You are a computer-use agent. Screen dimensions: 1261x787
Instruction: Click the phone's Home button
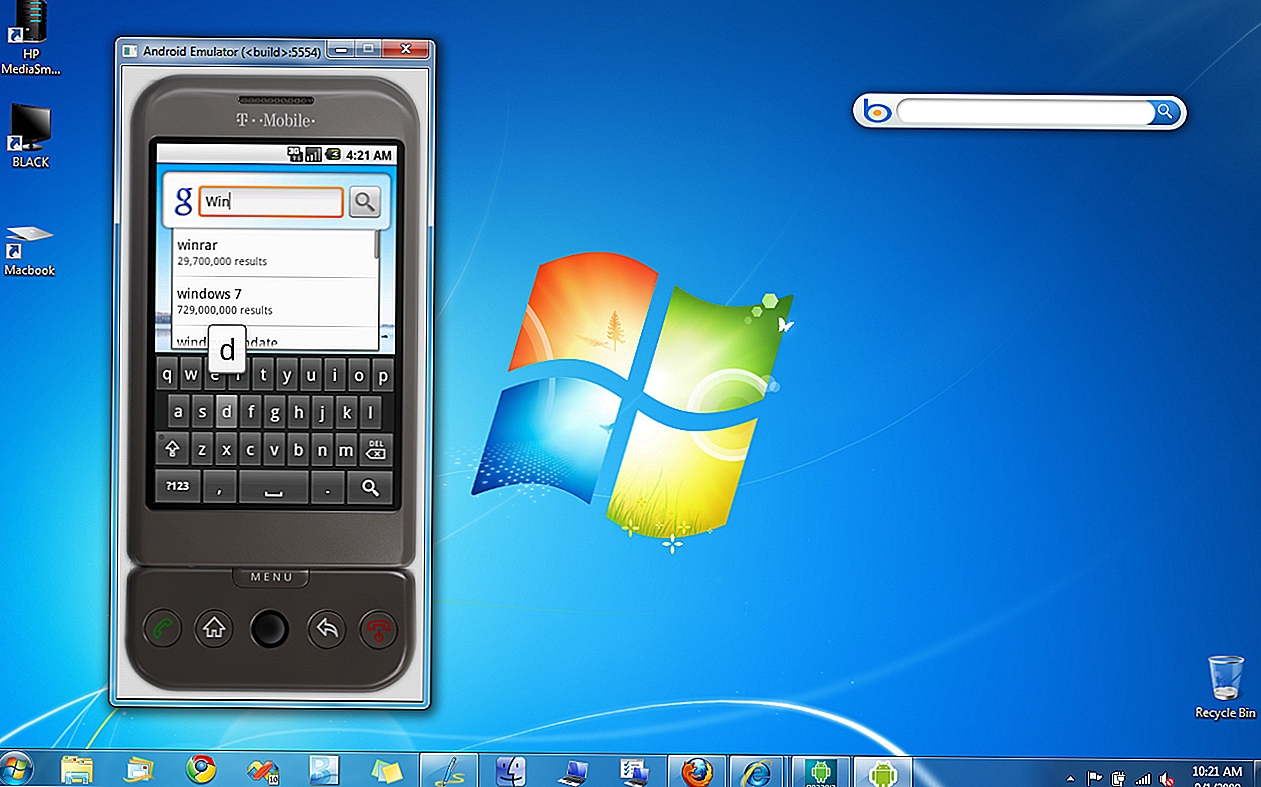tap(213, 629)
